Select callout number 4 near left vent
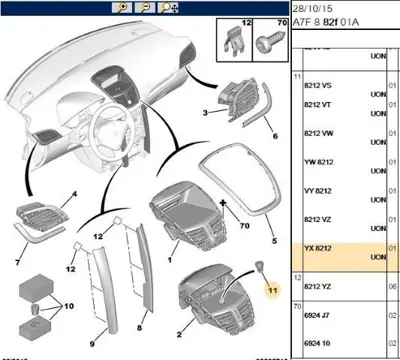This screenshot has width=400, height=360. (x=74, y=194)
